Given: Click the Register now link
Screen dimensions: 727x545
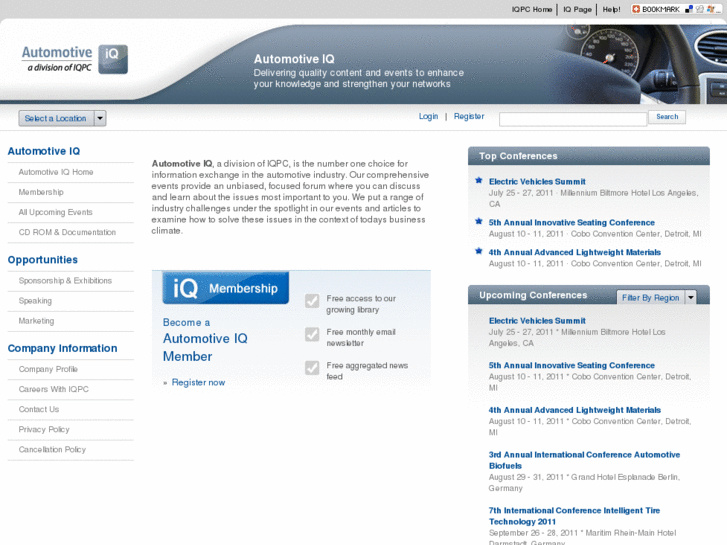Looking at the screenshot, I should [x=198, y=382].
